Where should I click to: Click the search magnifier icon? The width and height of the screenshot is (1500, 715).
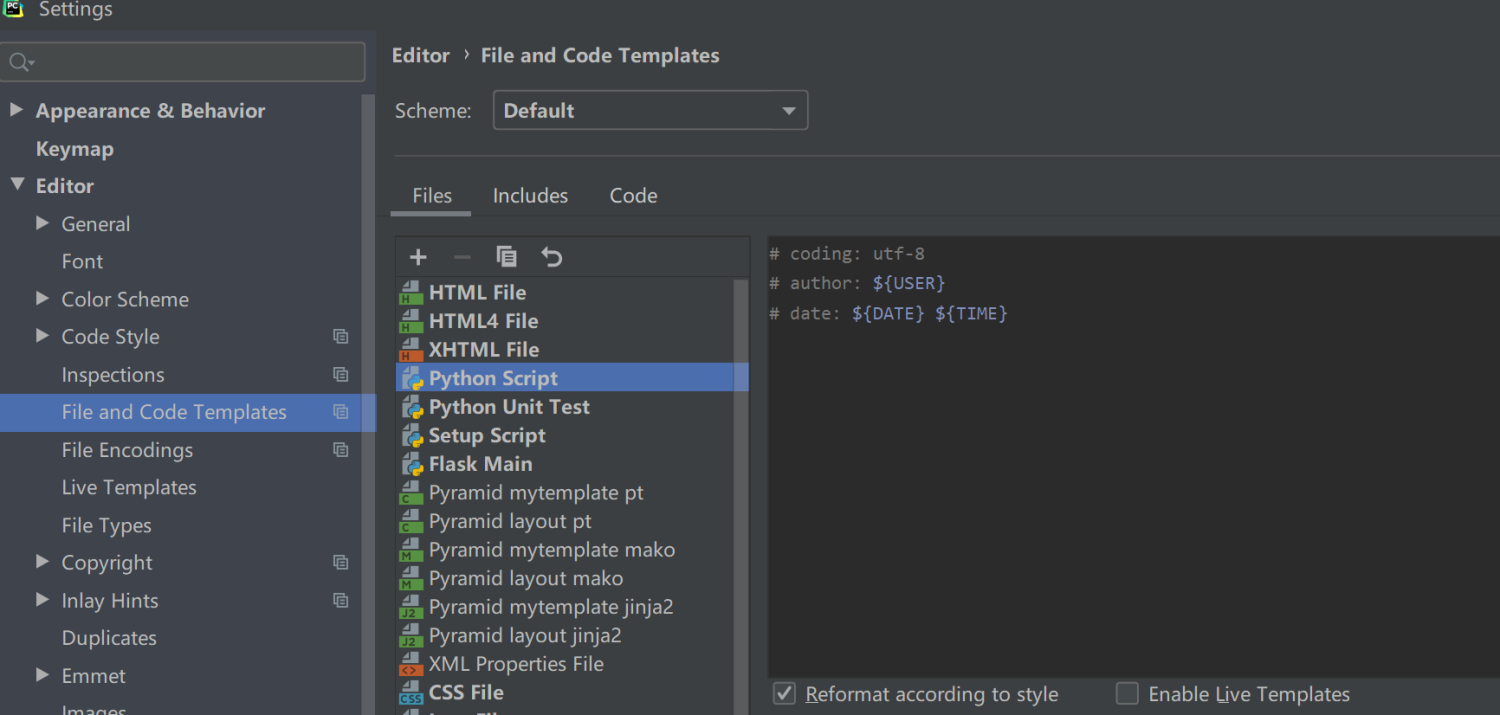(x=21, y=63)
